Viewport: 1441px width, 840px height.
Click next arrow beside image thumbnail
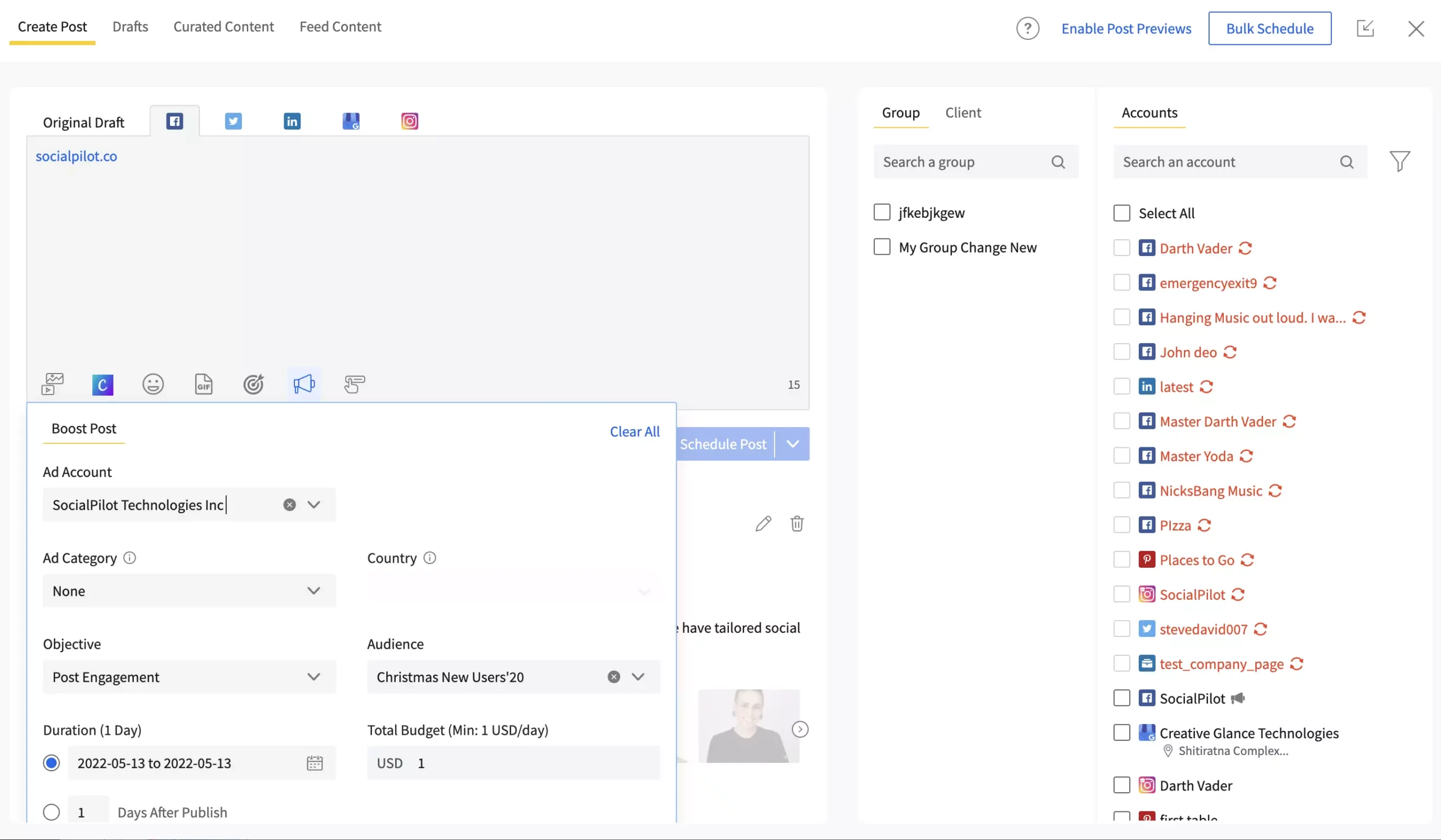pyautogui.click(x=800, y=730)
